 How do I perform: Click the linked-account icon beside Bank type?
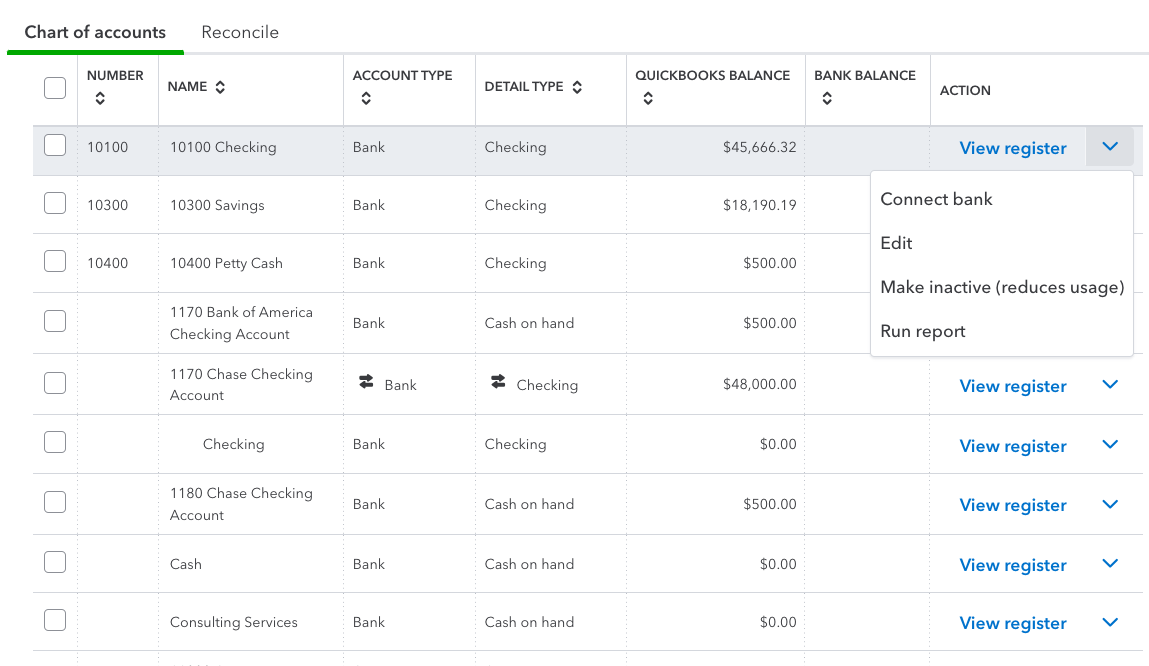coord(366,382)
